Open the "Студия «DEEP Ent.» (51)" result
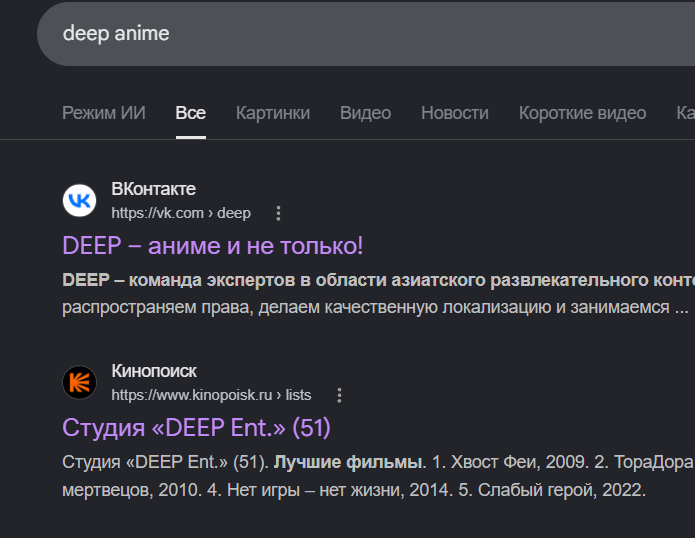695x538 pixels. coord(196,427)
